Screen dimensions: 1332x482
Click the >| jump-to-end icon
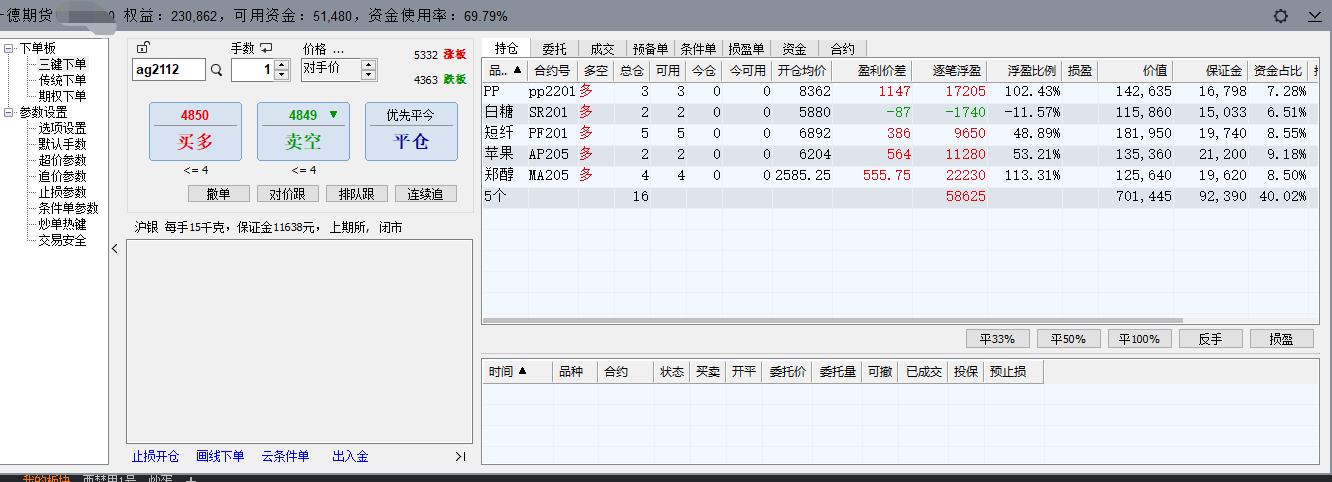click(460, 456)
